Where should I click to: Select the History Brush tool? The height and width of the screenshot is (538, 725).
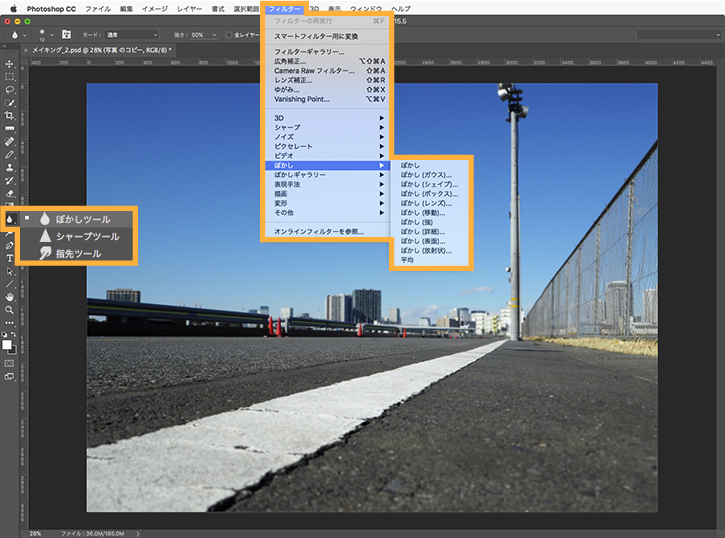click(9, 180)
